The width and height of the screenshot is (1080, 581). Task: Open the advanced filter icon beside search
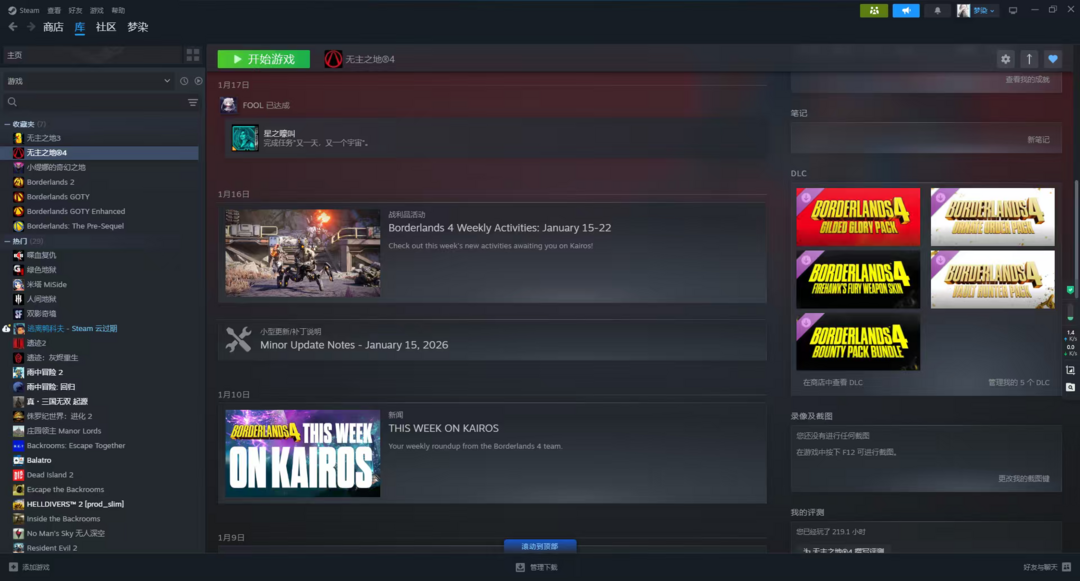click(x=193, y=102)
